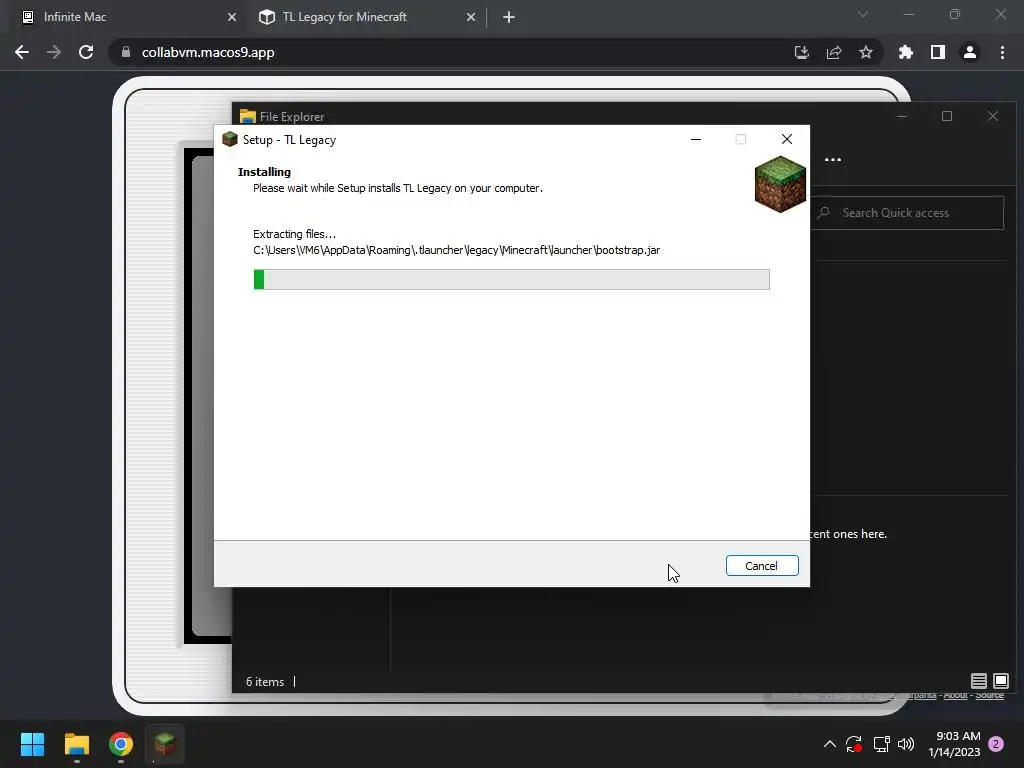Switch to TL Legacy for Minecraft tab
This screenshot has height=768, width=1024.
(367, 17)
